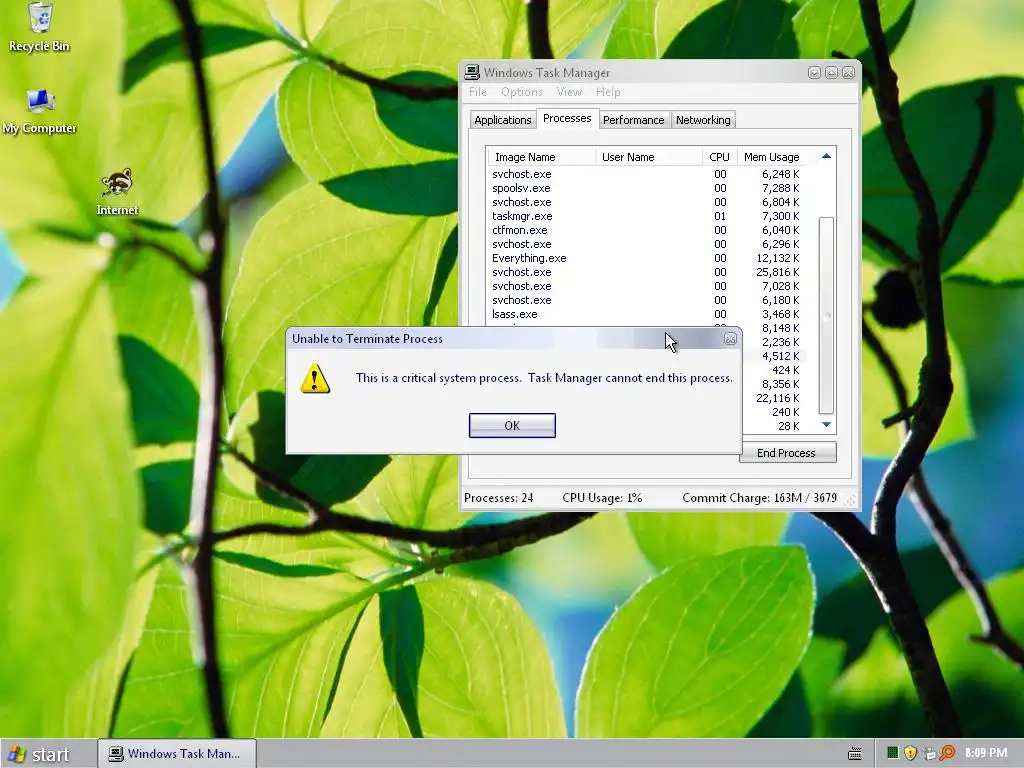
Task: Select the Internet raccoon desktop icon
Action: pos(117,192)
